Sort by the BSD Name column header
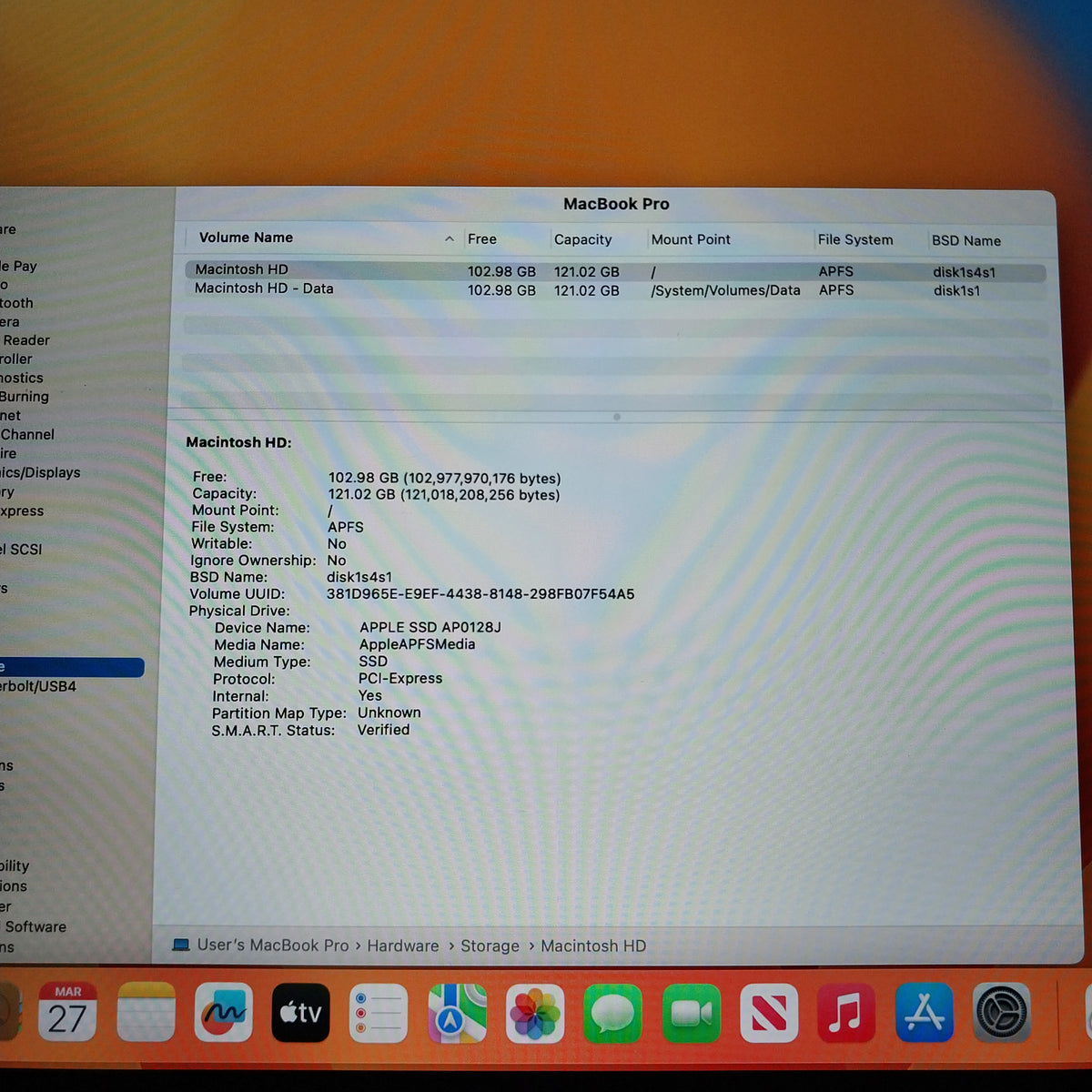The height and width of the screenshot is (1092, 1092). pyautogui.click(x=966, y=240)
